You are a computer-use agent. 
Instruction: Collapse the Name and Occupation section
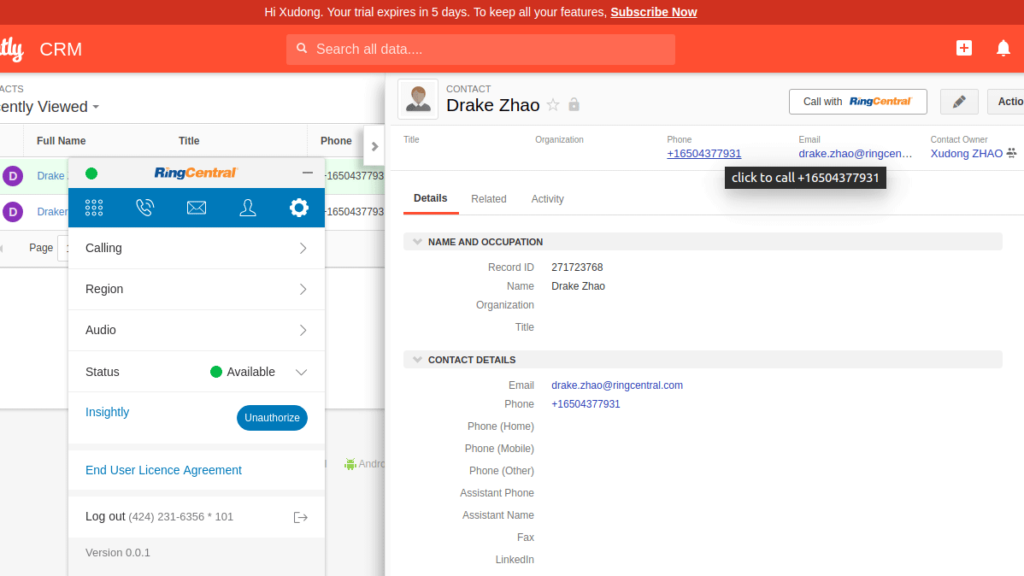417,242
